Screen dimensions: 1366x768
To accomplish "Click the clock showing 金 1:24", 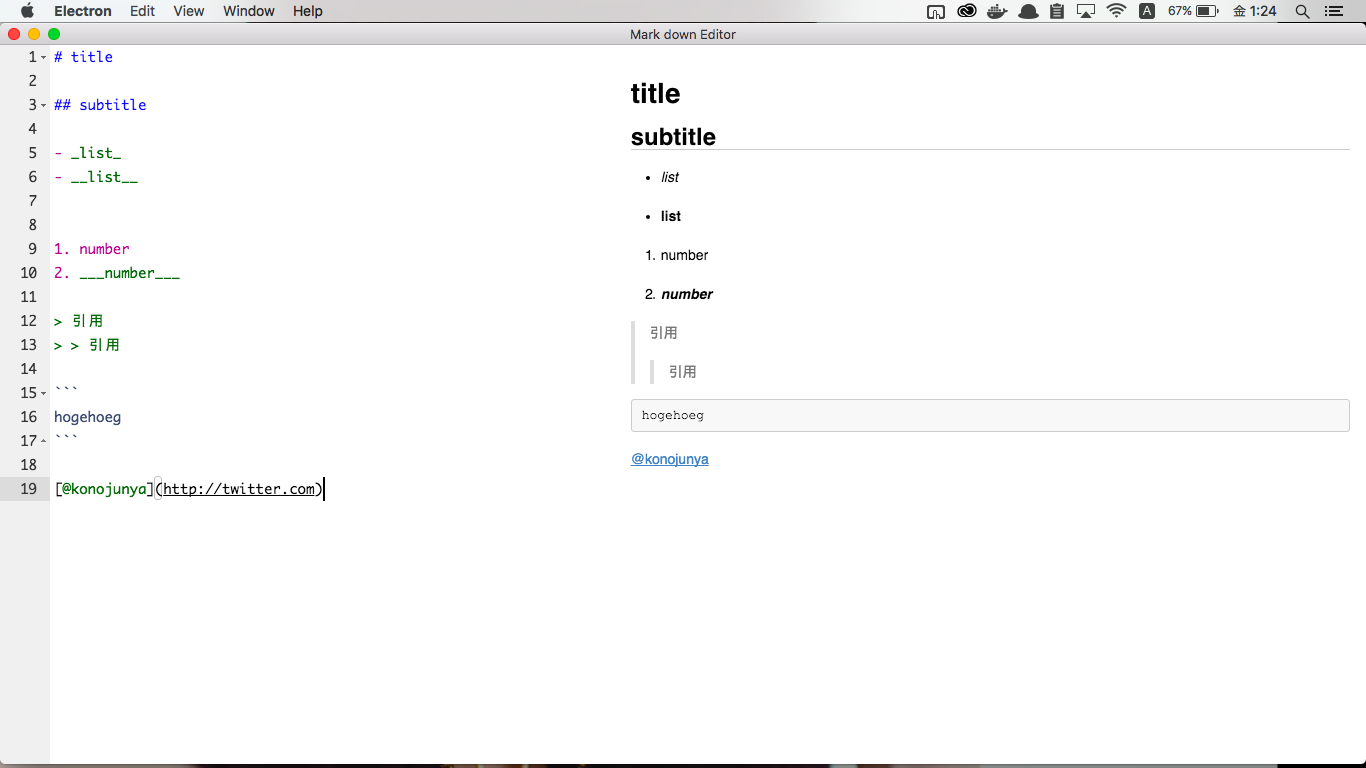I will pos(1253,11).
